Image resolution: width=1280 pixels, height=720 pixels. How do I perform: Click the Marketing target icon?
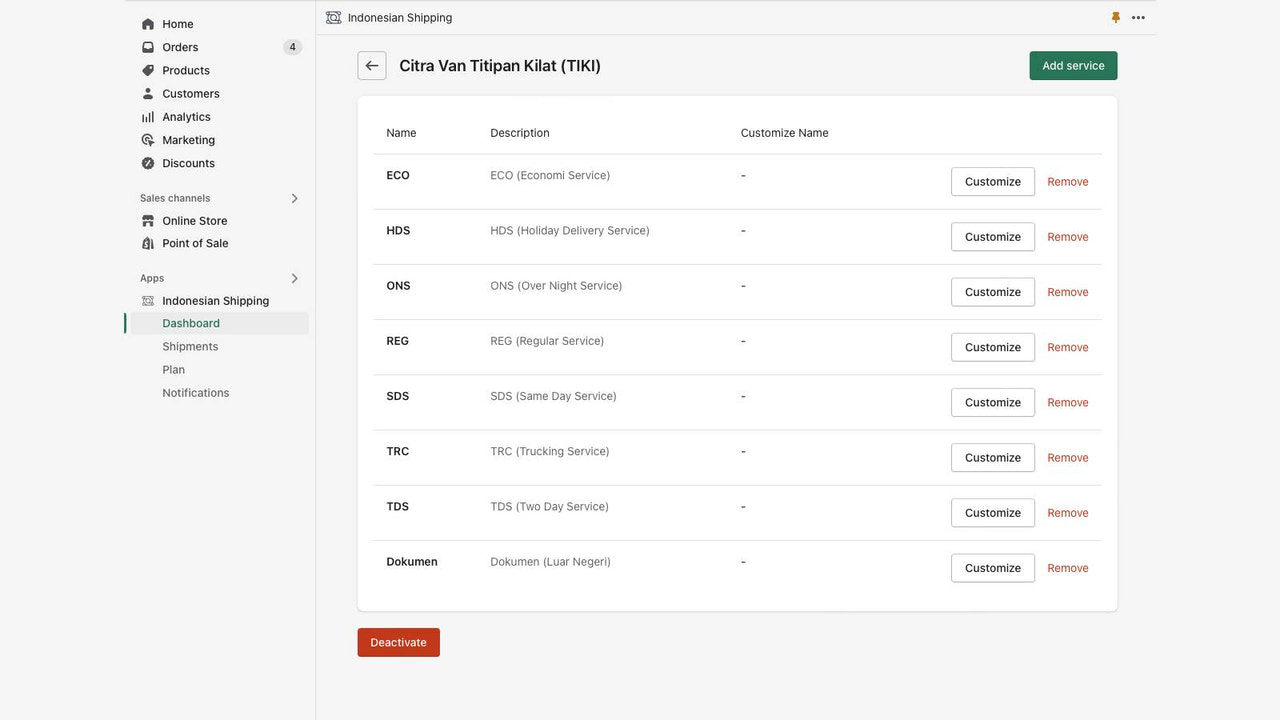(x=148, y=140)
